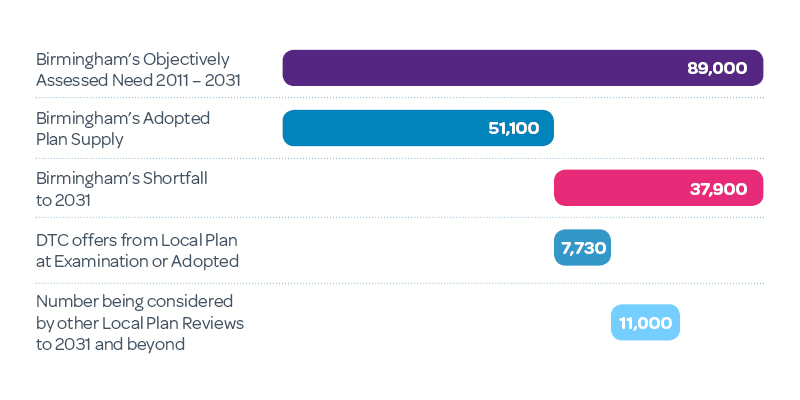The width and height of the screenshot is (800, 400).
Task: Click the 37,900 figure
Action: (x=718, y=188)
